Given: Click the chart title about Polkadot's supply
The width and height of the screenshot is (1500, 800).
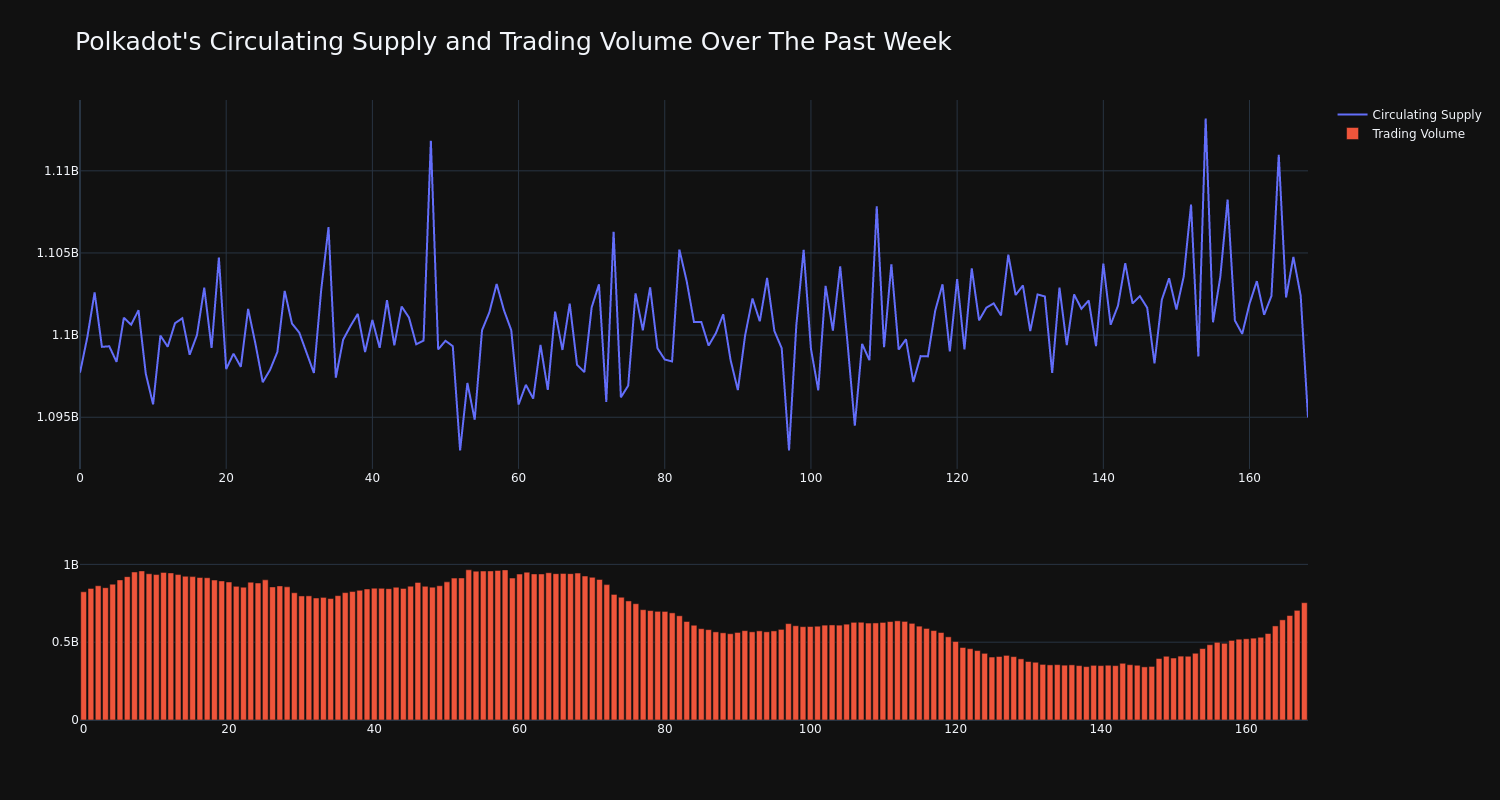Looking at the screenshot, I should pyautogui.click(x=513, y=42).
